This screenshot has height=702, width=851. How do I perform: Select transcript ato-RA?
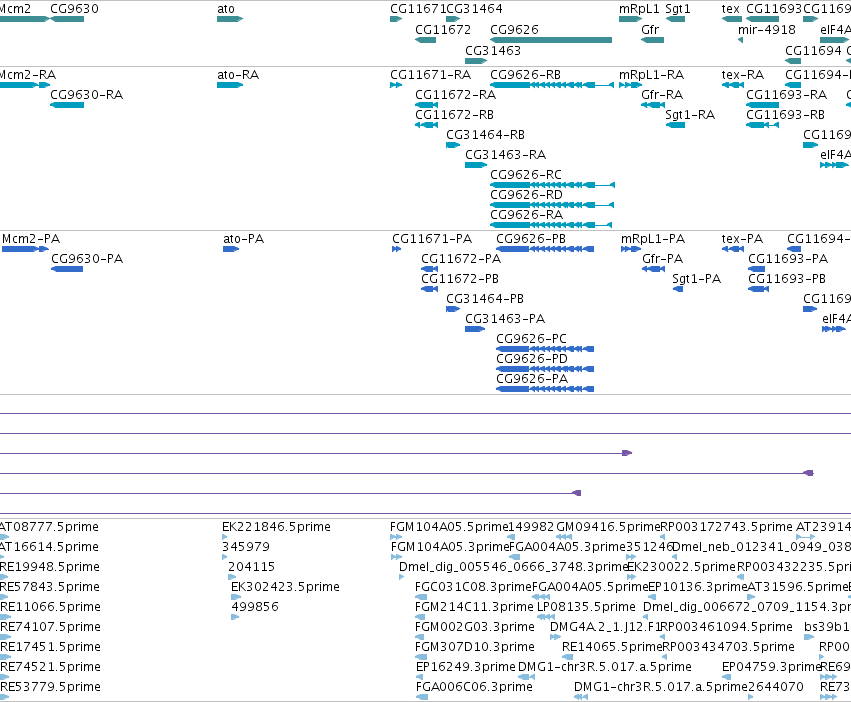230,85
